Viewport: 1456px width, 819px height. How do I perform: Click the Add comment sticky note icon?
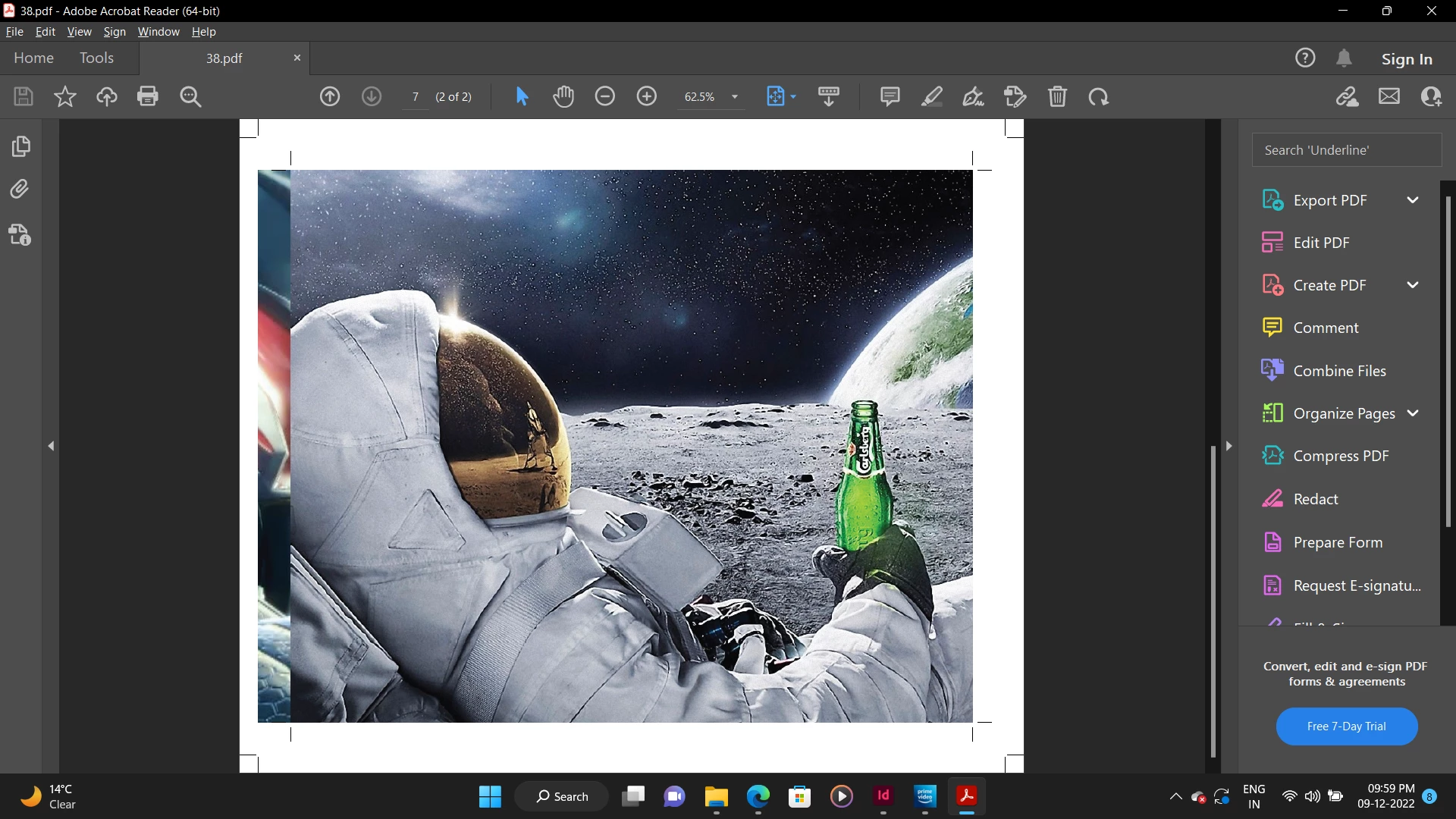pos(890,96)
